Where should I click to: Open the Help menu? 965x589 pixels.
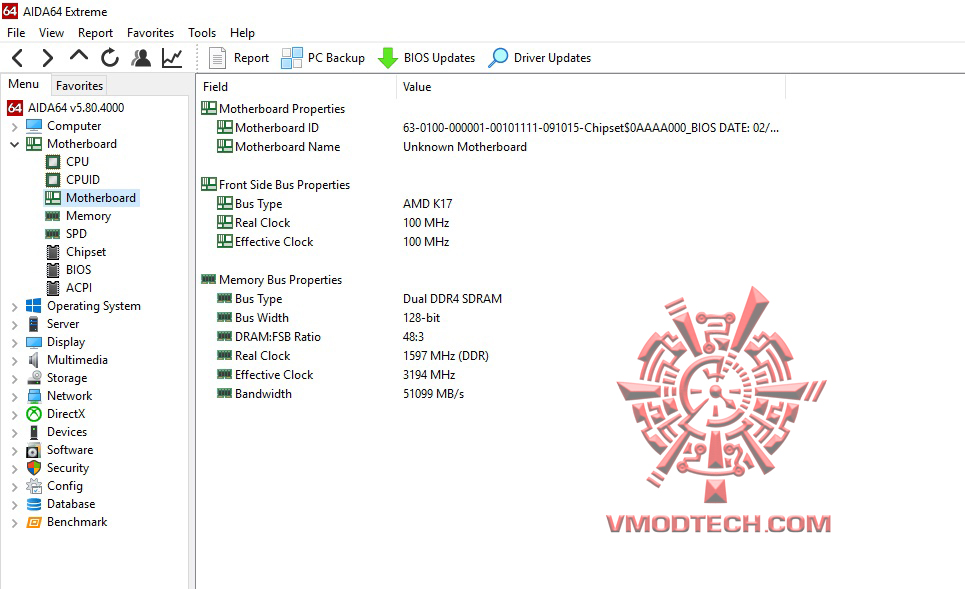[242, 33]
